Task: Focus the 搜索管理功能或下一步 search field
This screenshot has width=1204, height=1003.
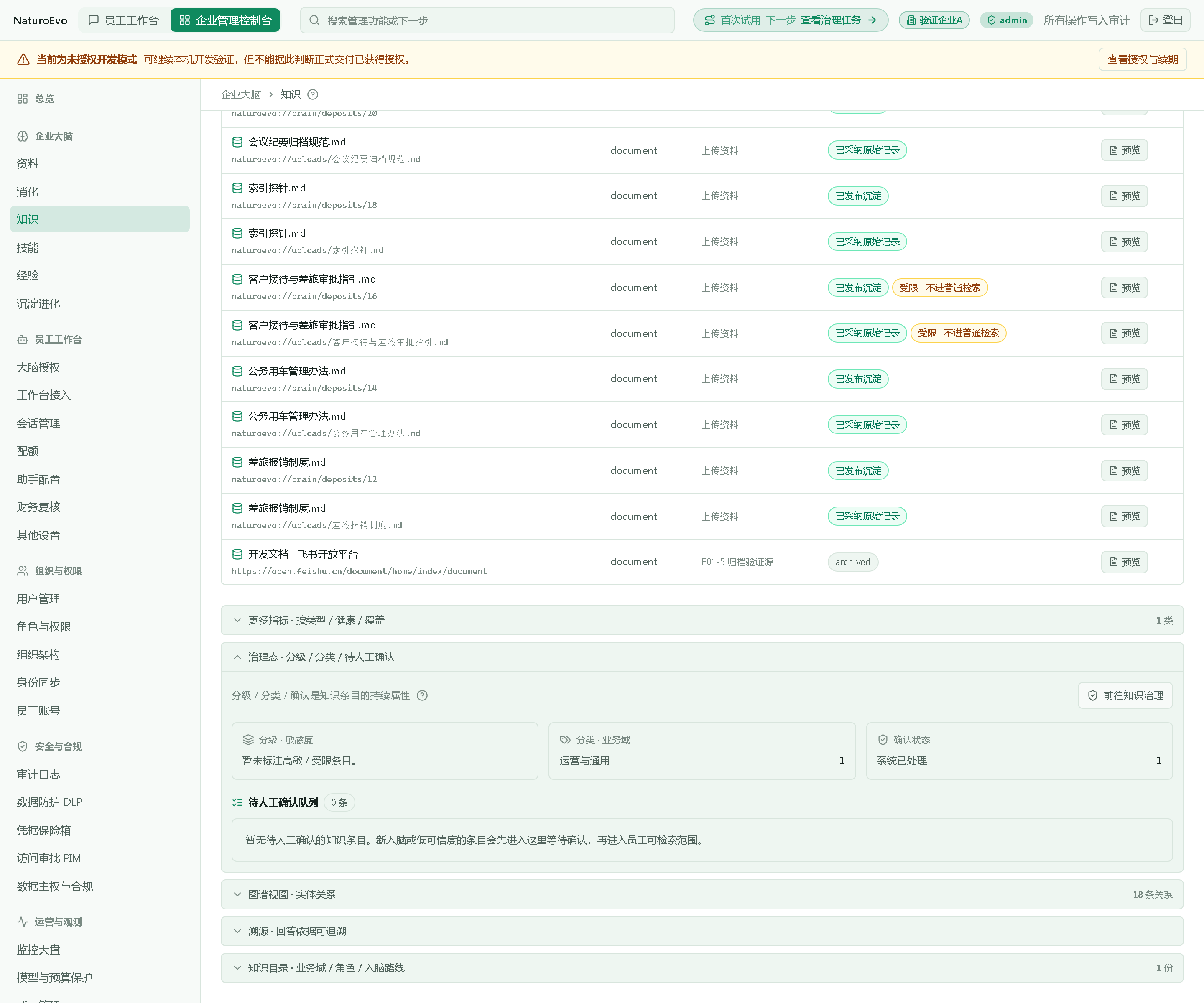Action: click(487, 20)
